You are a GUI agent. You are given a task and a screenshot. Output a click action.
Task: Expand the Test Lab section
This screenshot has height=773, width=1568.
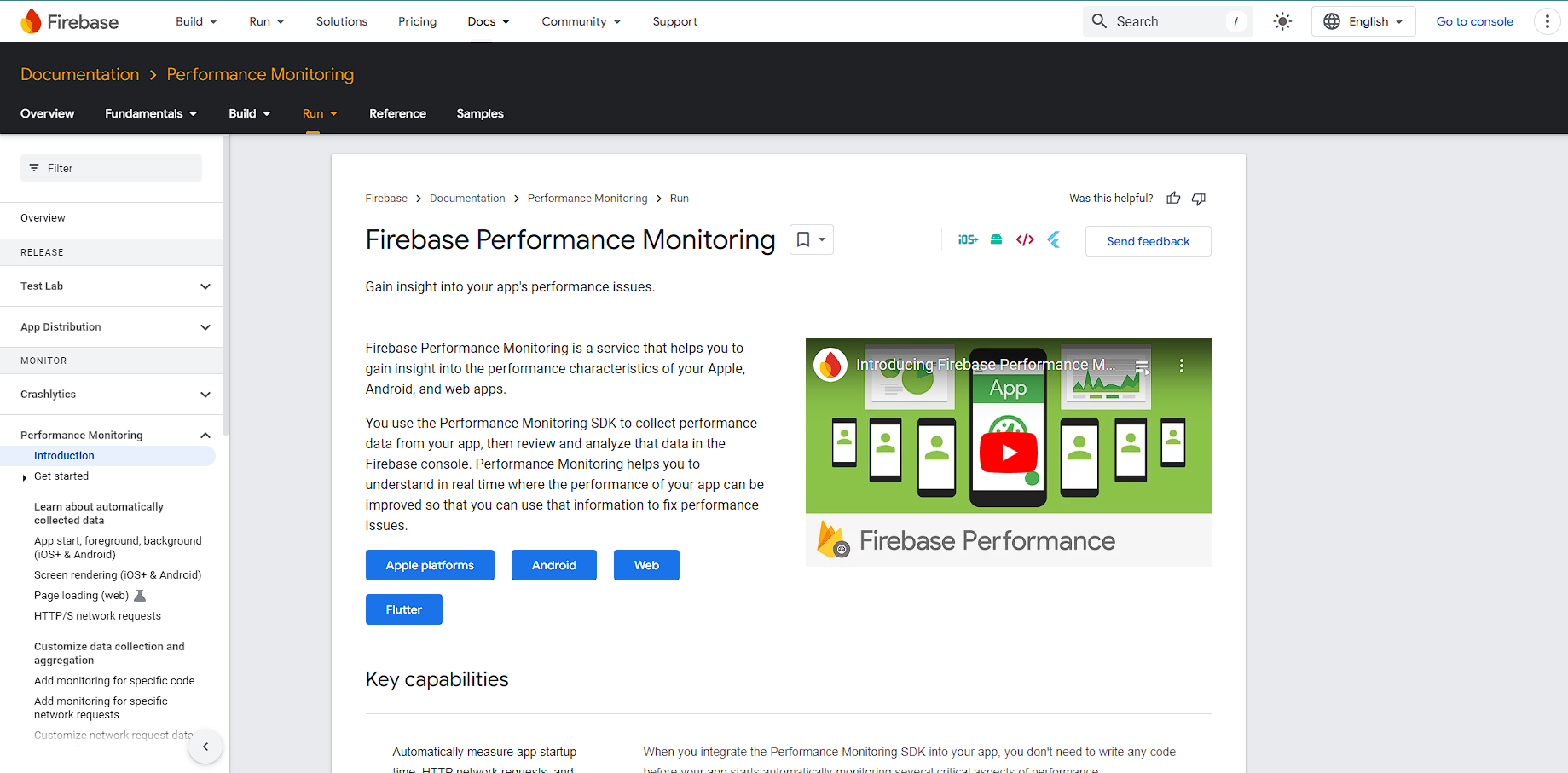click(x=205, y=286)
